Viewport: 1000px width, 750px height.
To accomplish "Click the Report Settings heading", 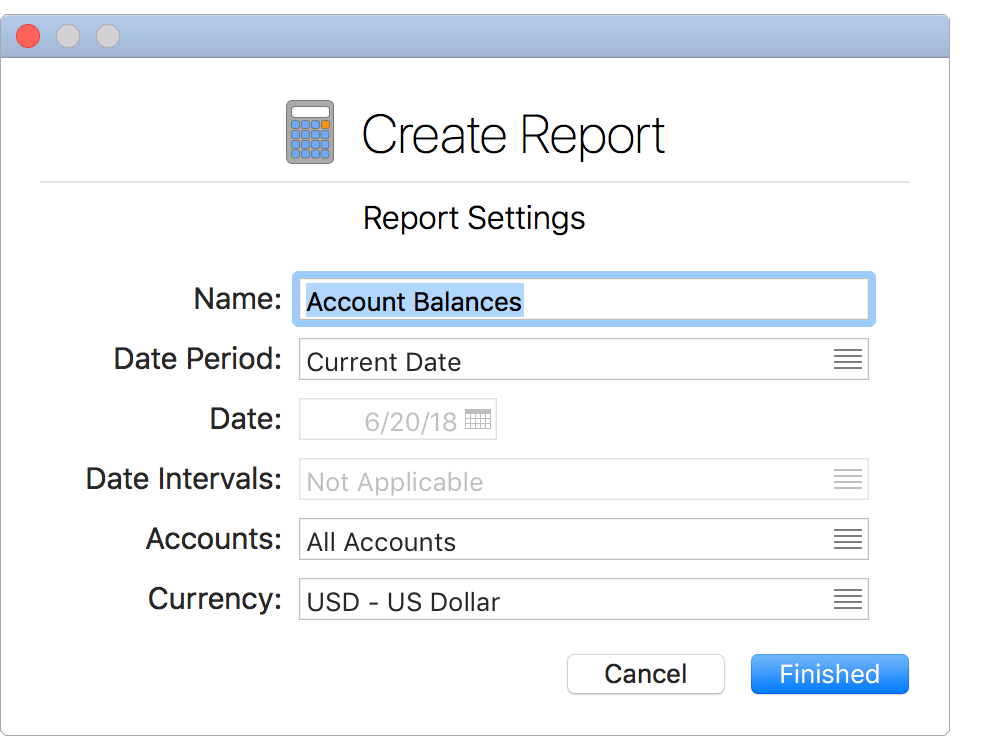I will click(473, 218).
